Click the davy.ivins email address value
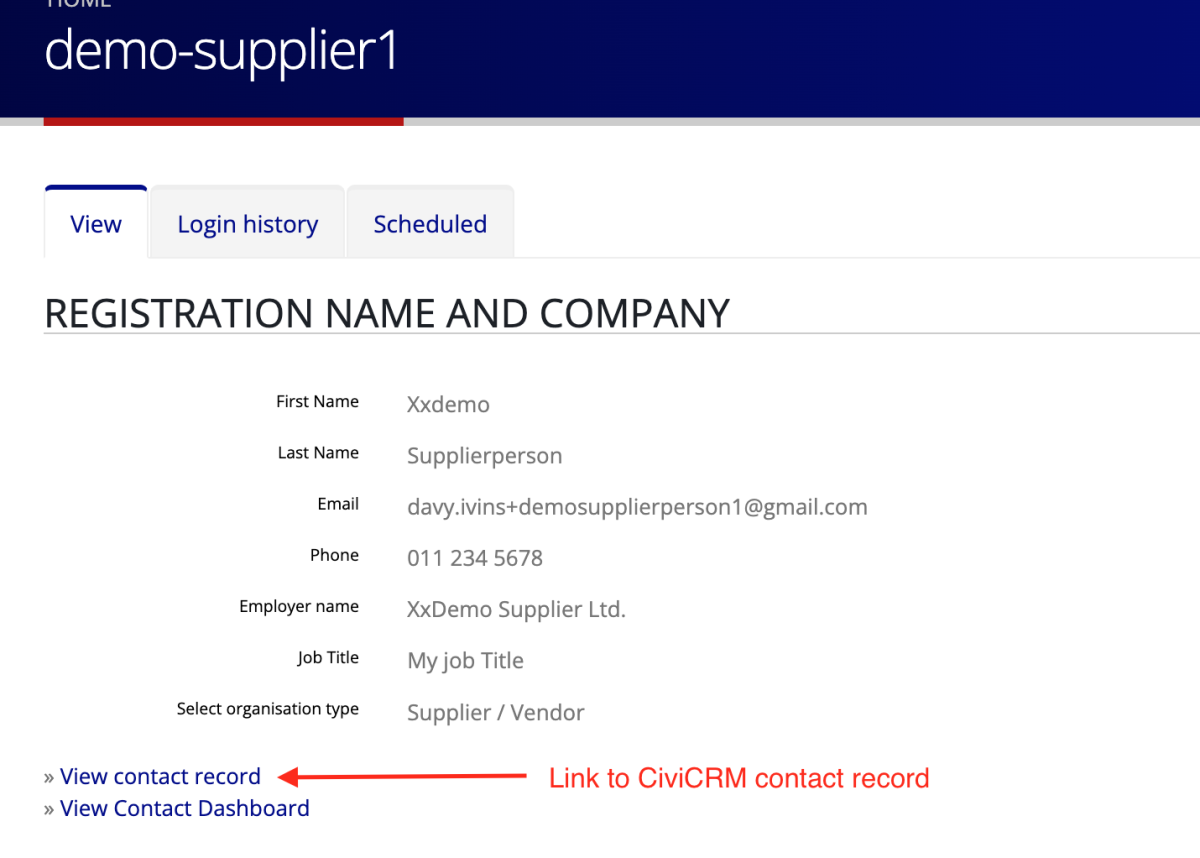Screen dimensions: 1200x858 (637, 507)
